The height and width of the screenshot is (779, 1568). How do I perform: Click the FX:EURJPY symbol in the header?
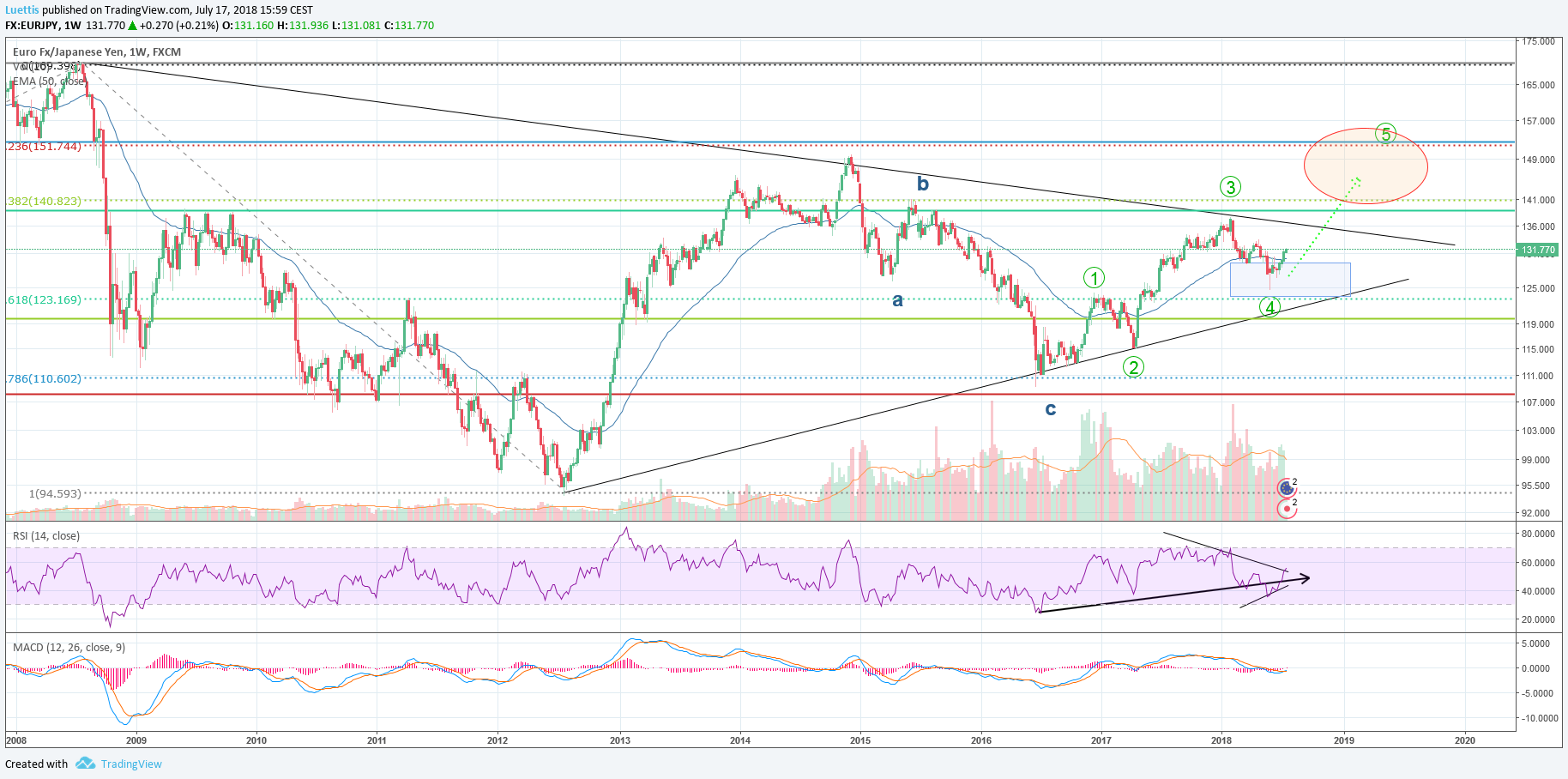32,26
